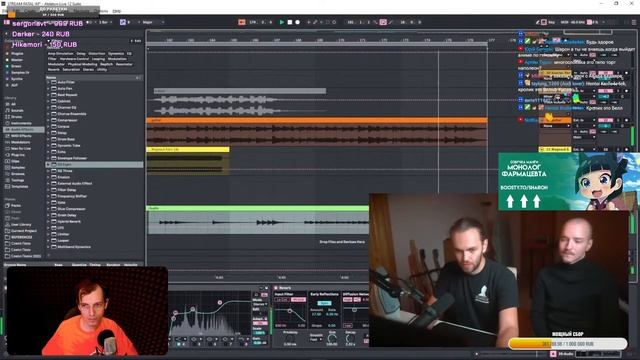Expand the Hybrid Reverb device folder

click(48, 222)
